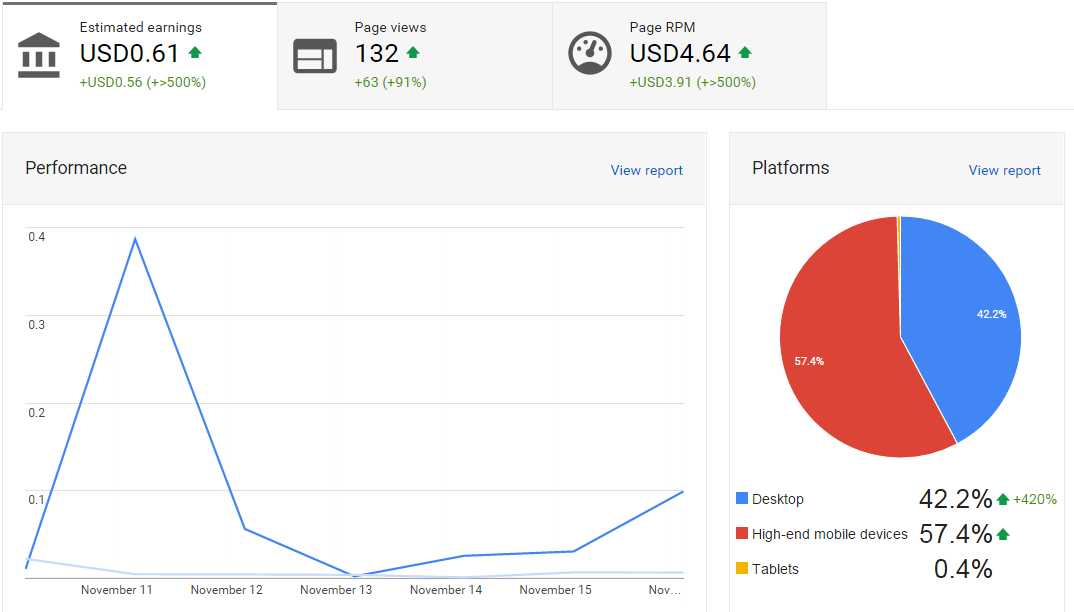
Task: Open View report link in Performance panel
Action: (647, 170)
